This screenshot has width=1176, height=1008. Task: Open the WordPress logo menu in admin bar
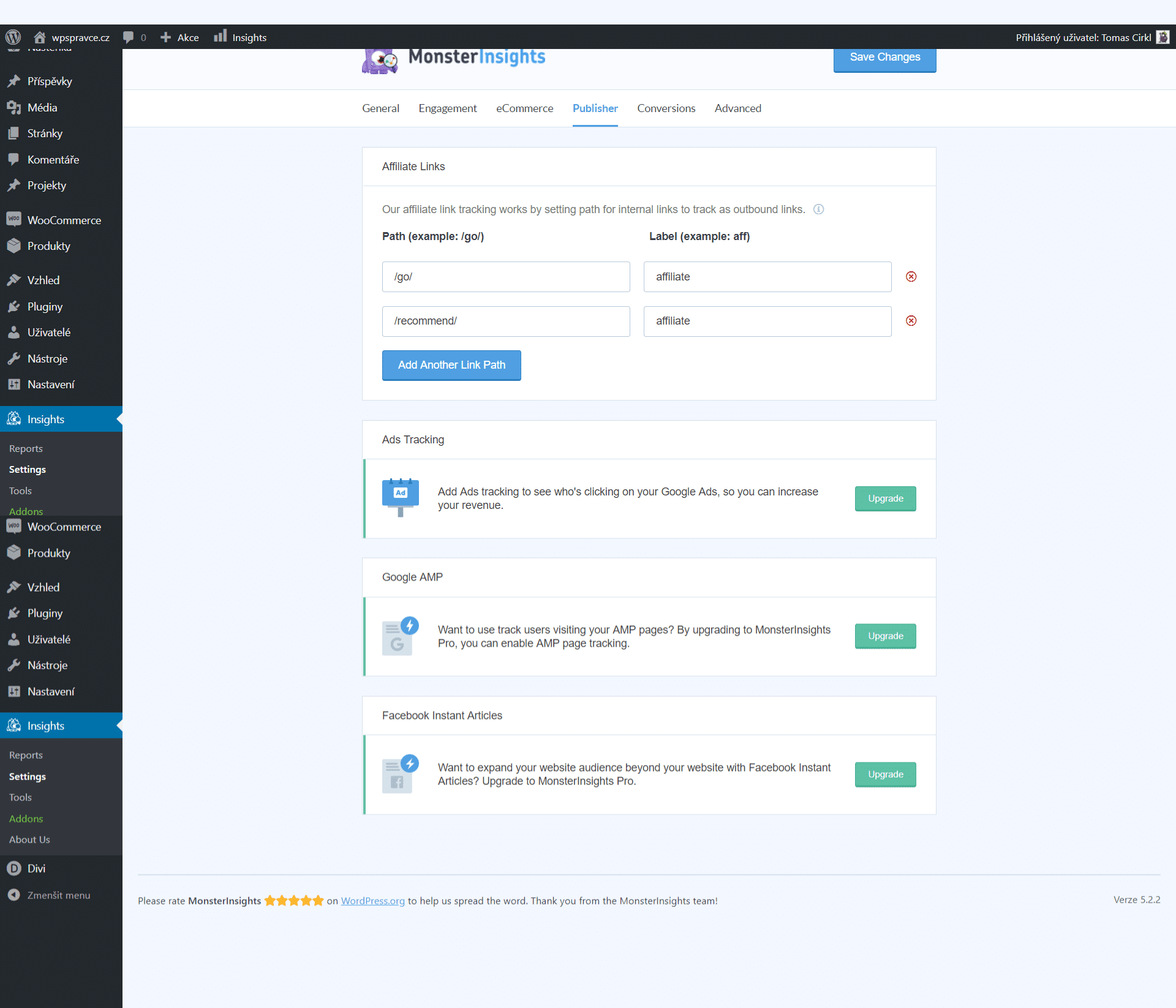[13, 37]
